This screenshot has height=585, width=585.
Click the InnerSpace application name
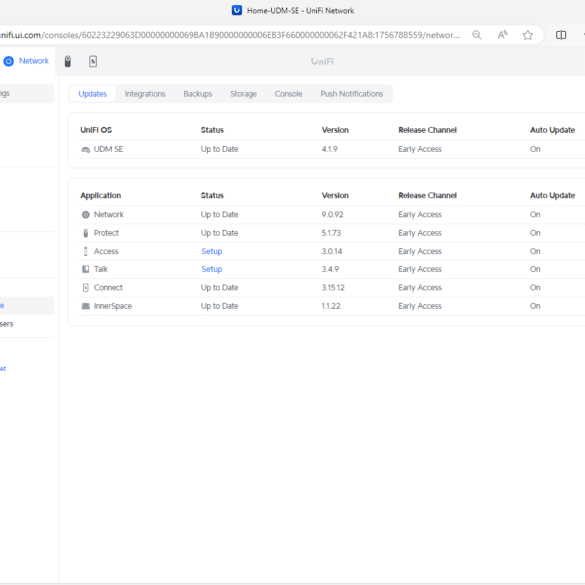113,306
